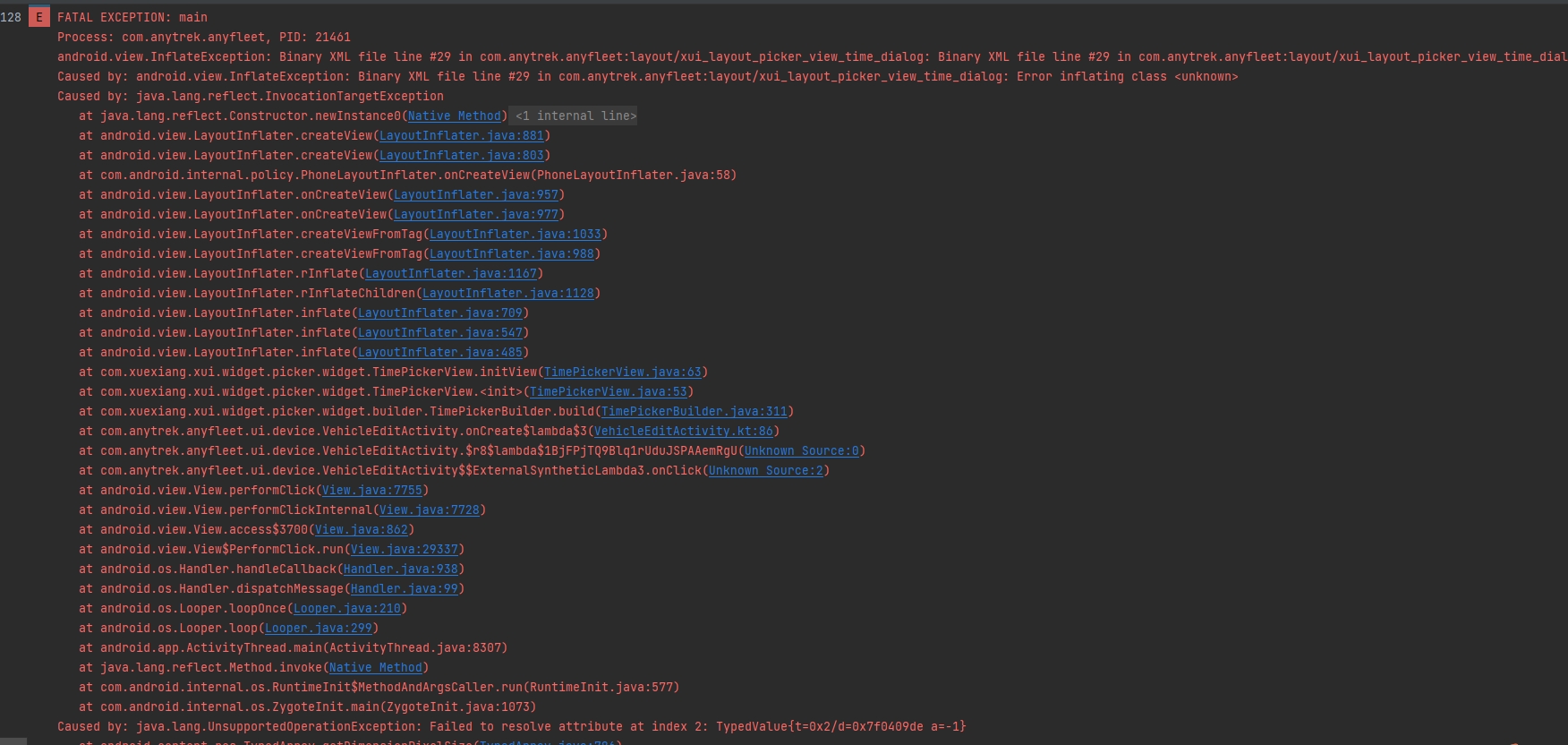Open View.java:7755 link
Viewport: 1568px width, 745px height.
[x=372, y=490]
